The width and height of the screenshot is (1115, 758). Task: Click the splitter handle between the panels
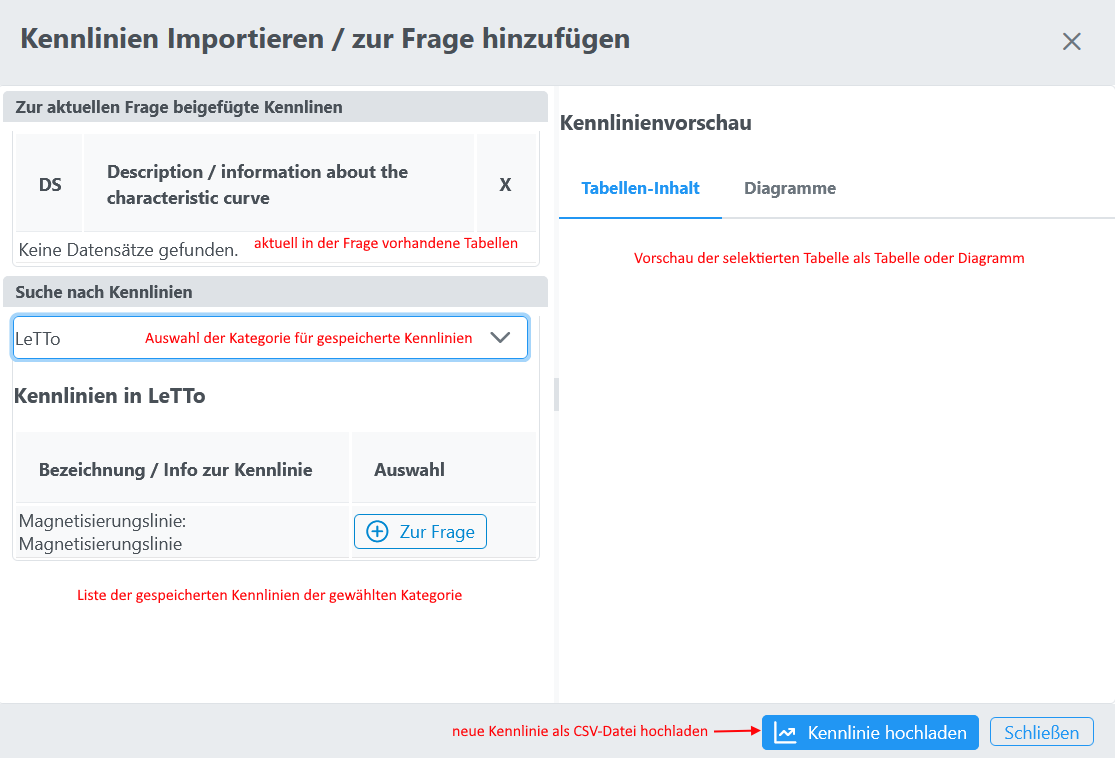tap(556, 394)
